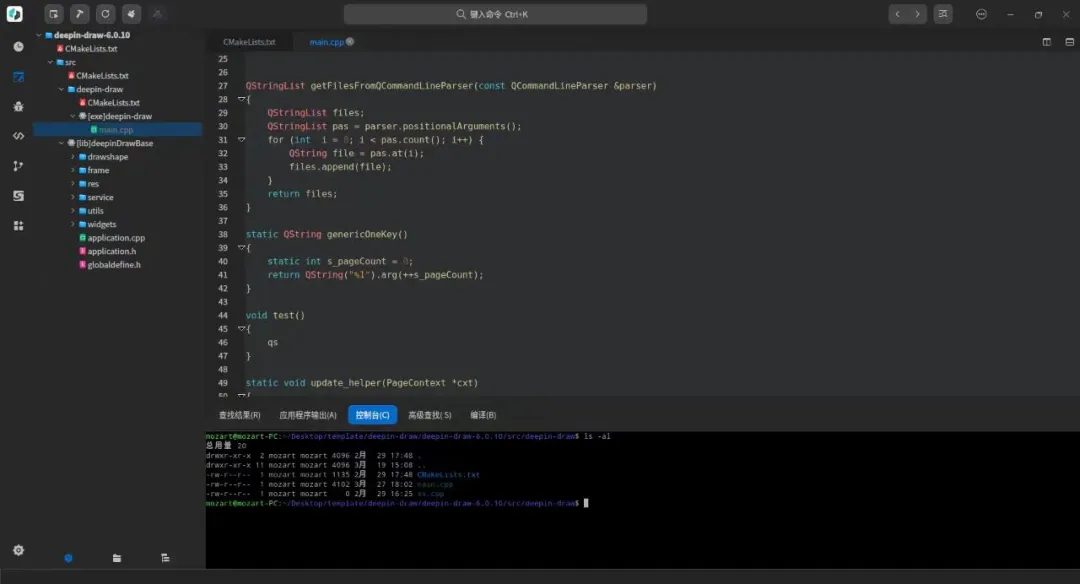1080x584 pixels.
Task: Open the 高级查找(S) bottom panel tab
Action: (x=430, y=415)
